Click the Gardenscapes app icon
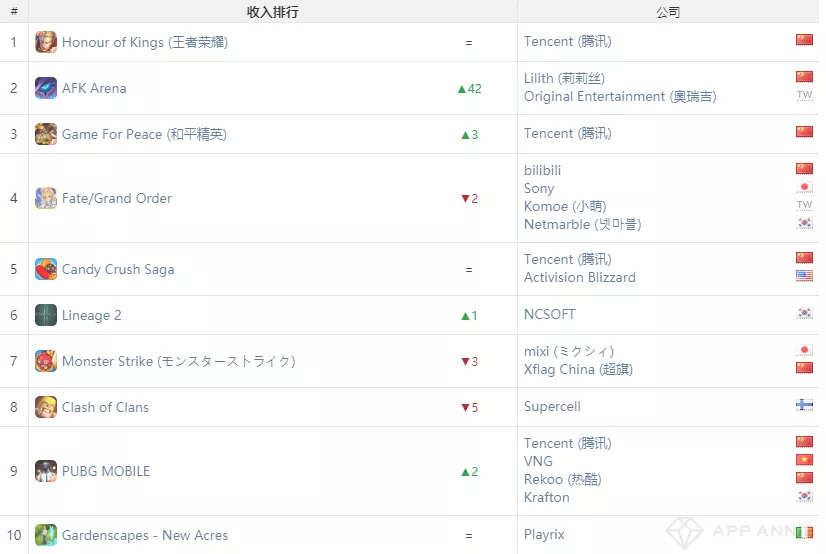Viewport: 826px width, 554px height. (46, 535)
